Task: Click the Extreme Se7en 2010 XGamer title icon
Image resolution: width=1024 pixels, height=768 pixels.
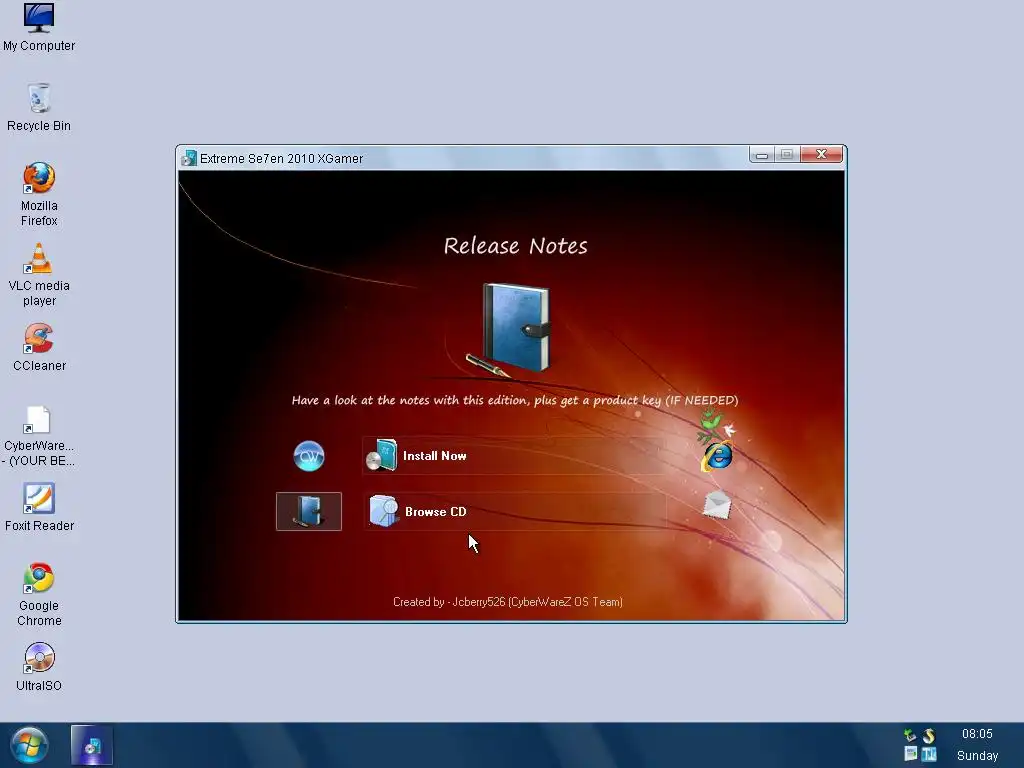Action: 189,158
